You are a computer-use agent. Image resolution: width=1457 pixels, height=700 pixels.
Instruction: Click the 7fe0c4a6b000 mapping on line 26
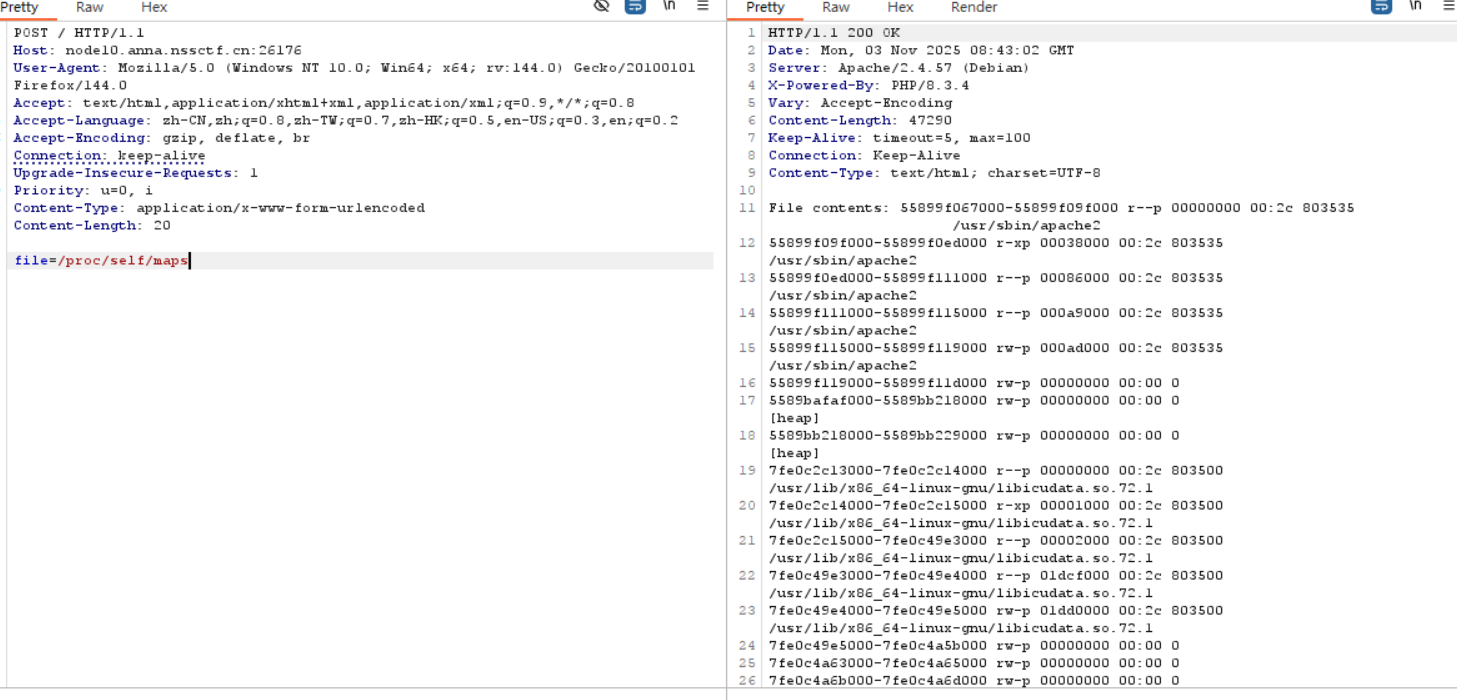(x=974, y=681)
